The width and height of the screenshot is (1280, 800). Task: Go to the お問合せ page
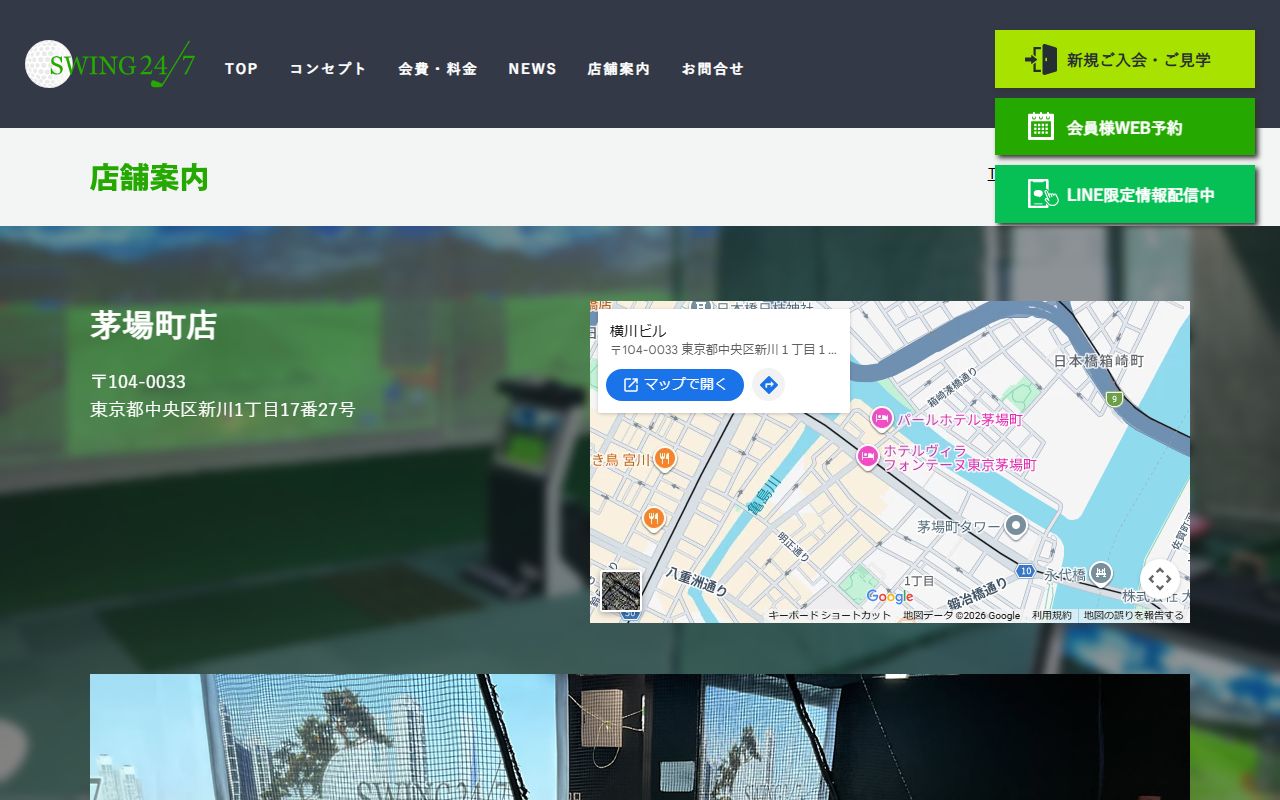[x=713, y=69]
